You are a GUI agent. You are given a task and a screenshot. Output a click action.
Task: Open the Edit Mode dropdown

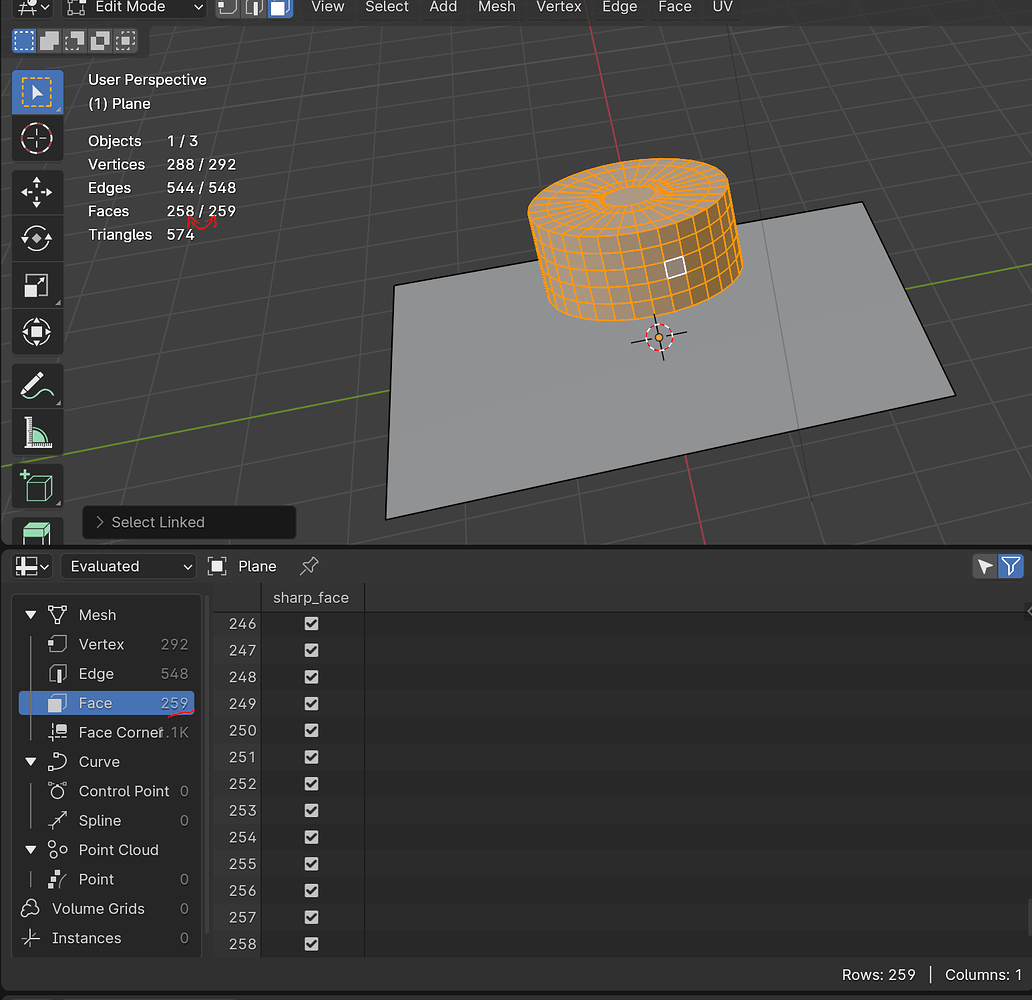(x=136, y=7)
